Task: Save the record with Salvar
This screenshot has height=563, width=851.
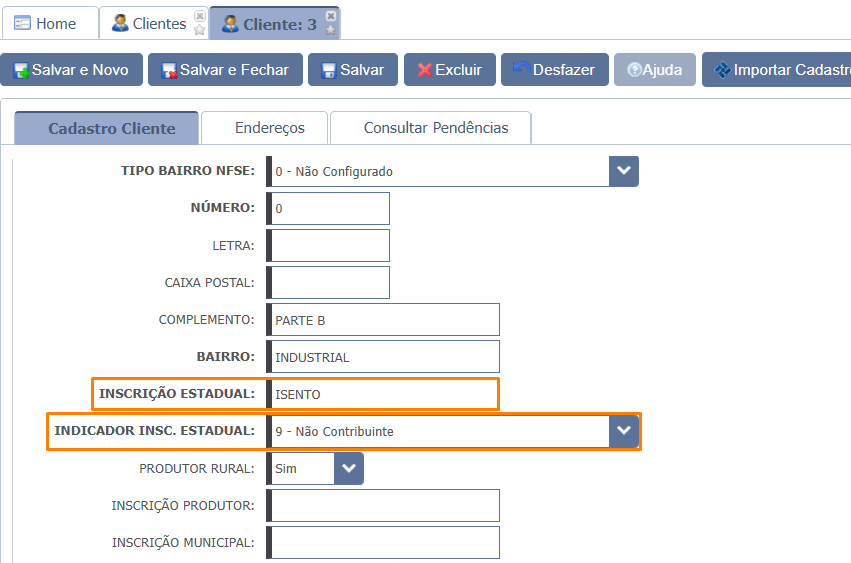Action: click(352, 70)
